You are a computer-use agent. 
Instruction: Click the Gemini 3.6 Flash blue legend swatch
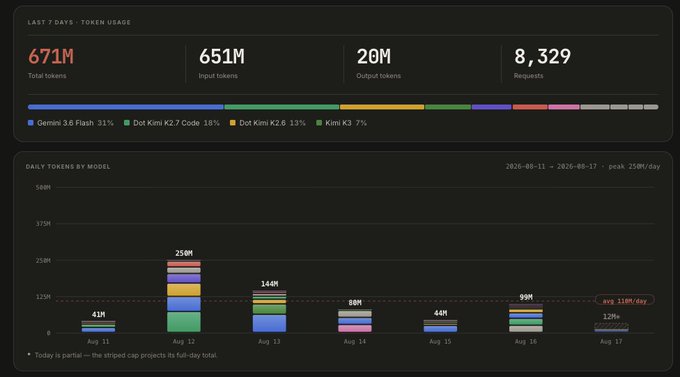[30, 123]
